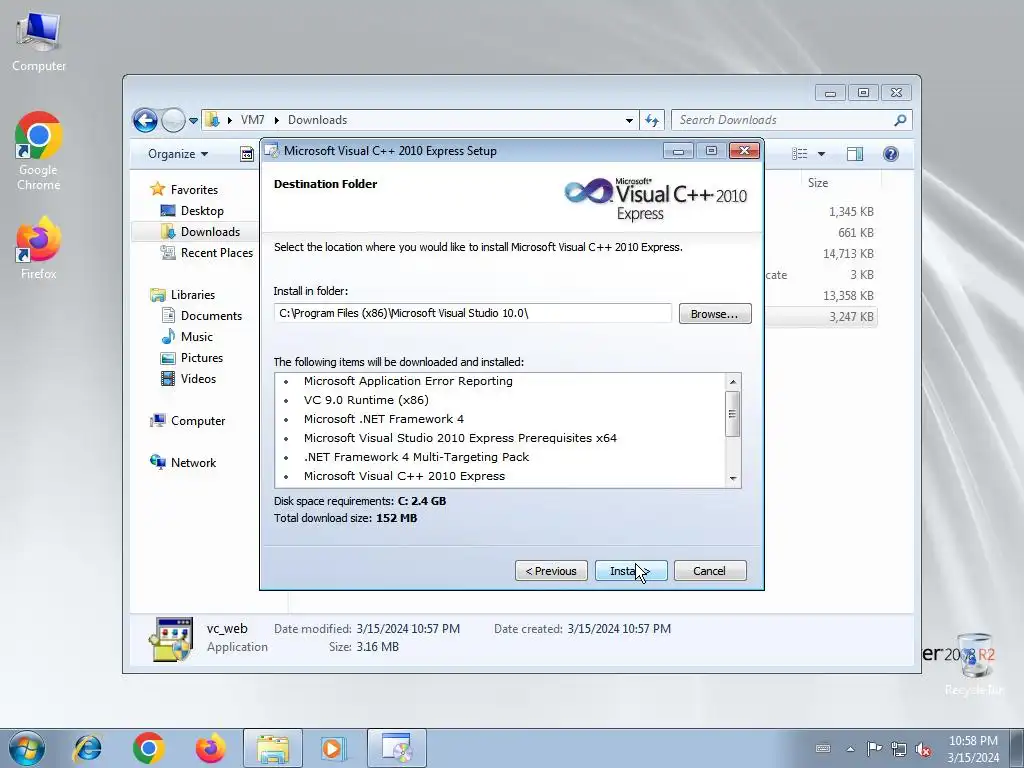Viewport: 1024px width, 768px height.
Task: Open Pictures library in navigation pane
Action: tap(202, 358)
